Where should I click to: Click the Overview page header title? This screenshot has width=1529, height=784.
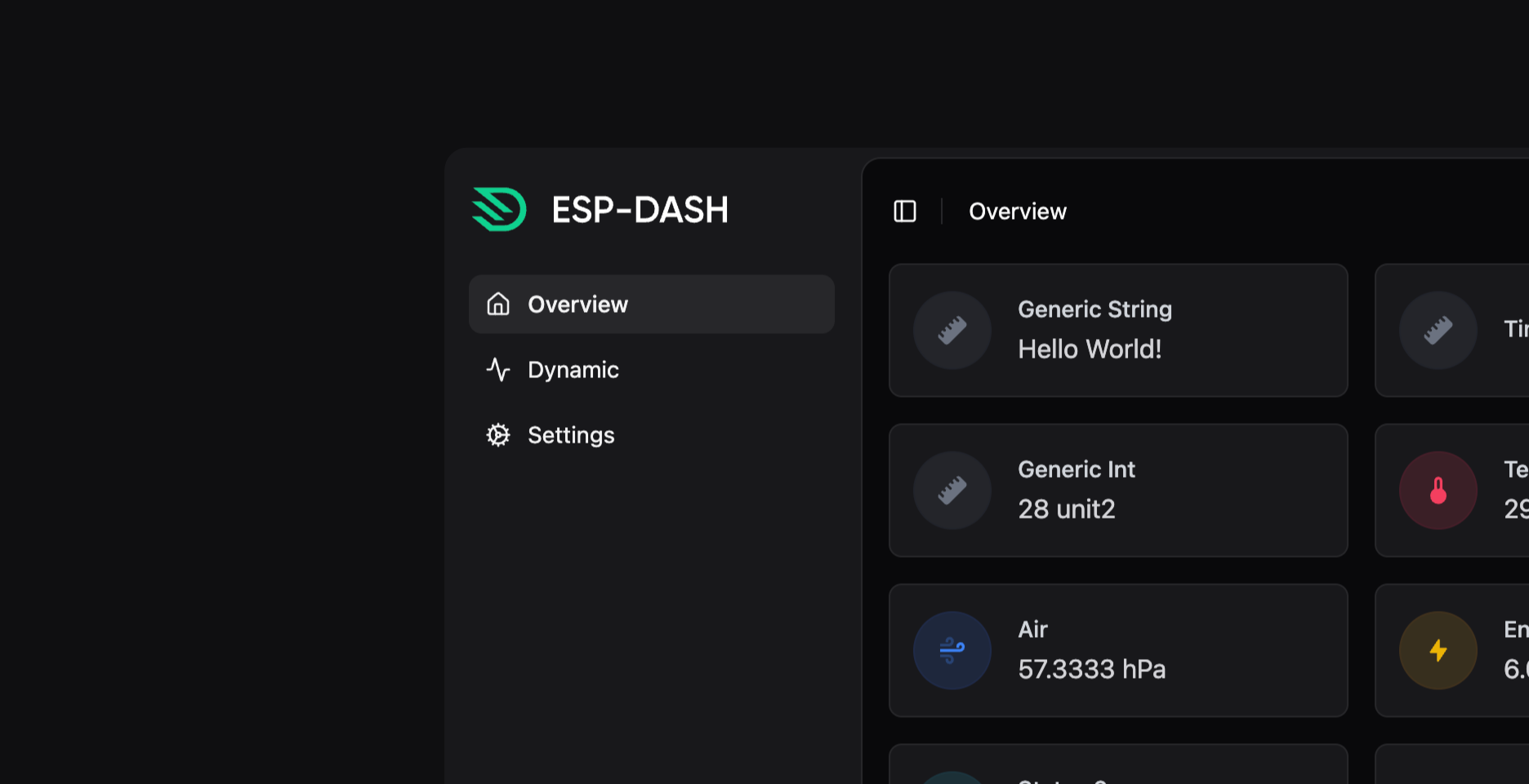click(1017, 212)
